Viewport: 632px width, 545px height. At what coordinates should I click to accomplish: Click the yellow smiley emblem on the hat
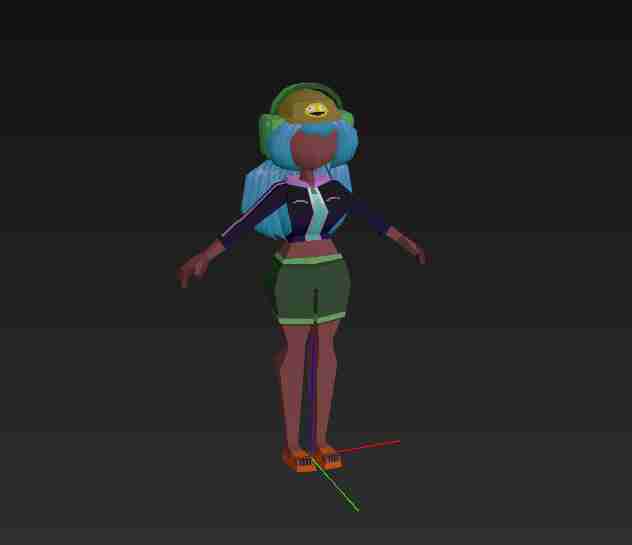click(315, 110)
